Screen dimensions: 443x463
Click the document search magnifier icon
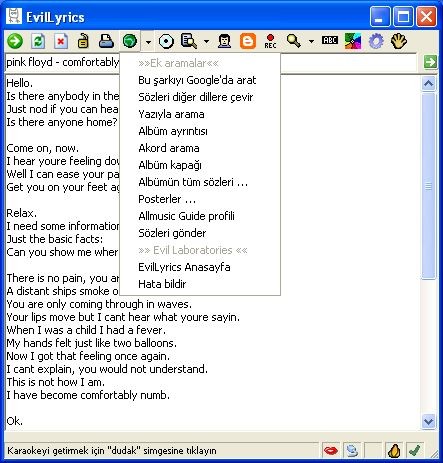[x=189, y=41]
